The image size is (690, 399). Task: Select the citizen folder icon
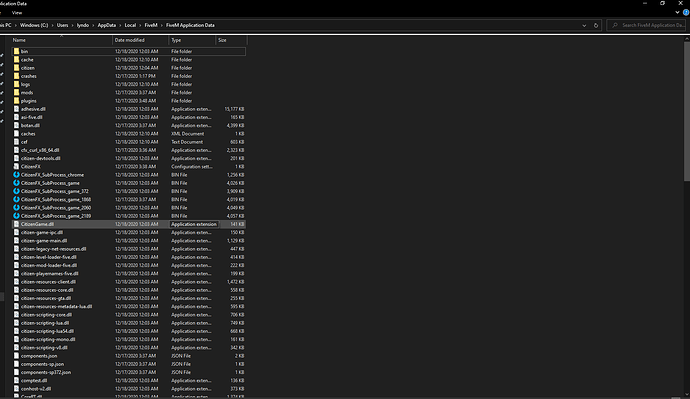[16, 68]
